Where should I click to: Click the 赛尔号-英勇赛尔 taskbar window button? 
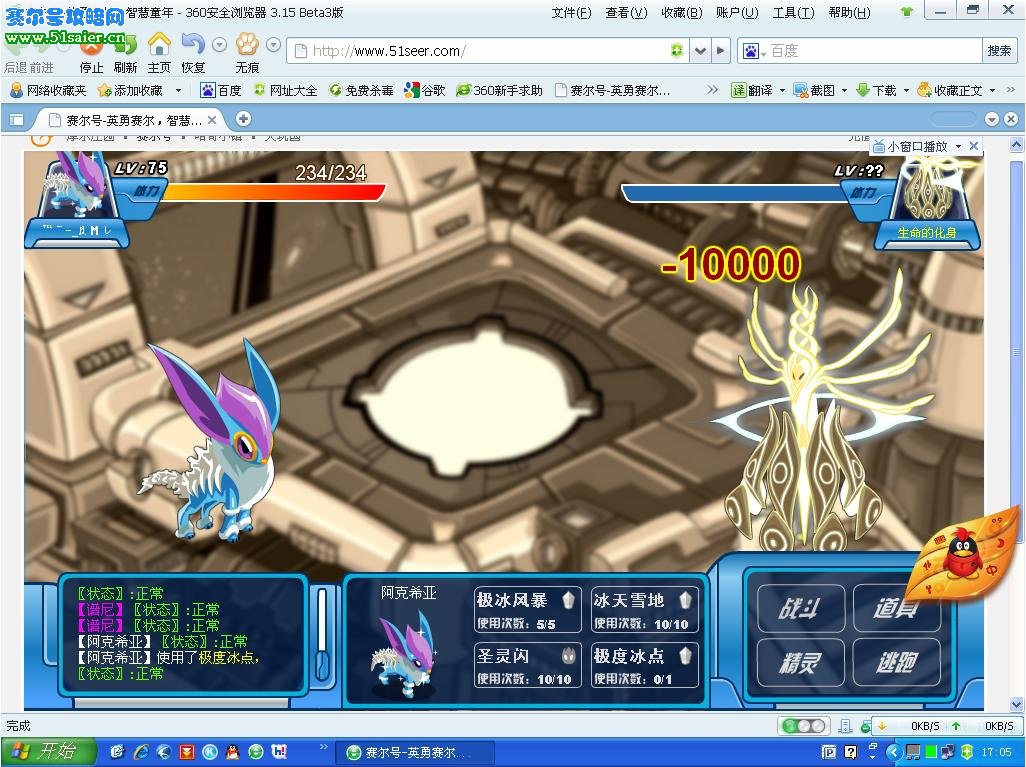414,752
